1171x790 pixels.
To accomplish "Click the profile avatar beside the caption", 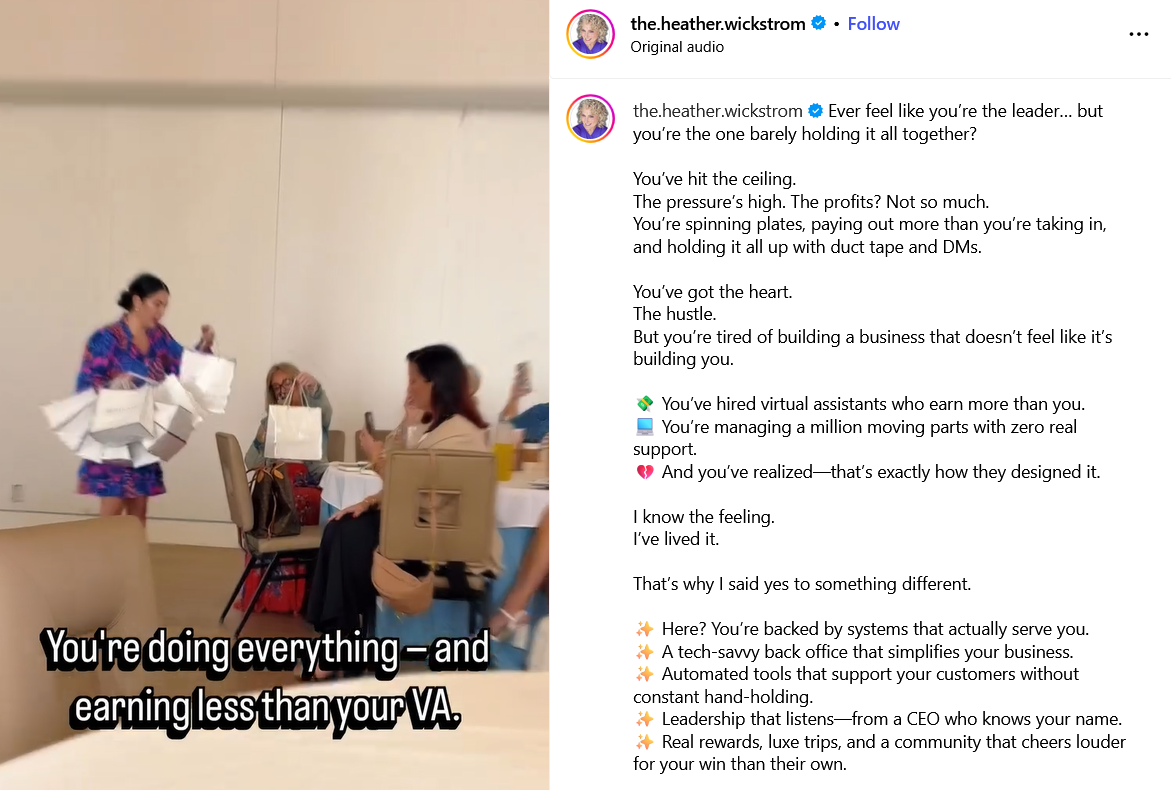I will (x=591, y=119).
